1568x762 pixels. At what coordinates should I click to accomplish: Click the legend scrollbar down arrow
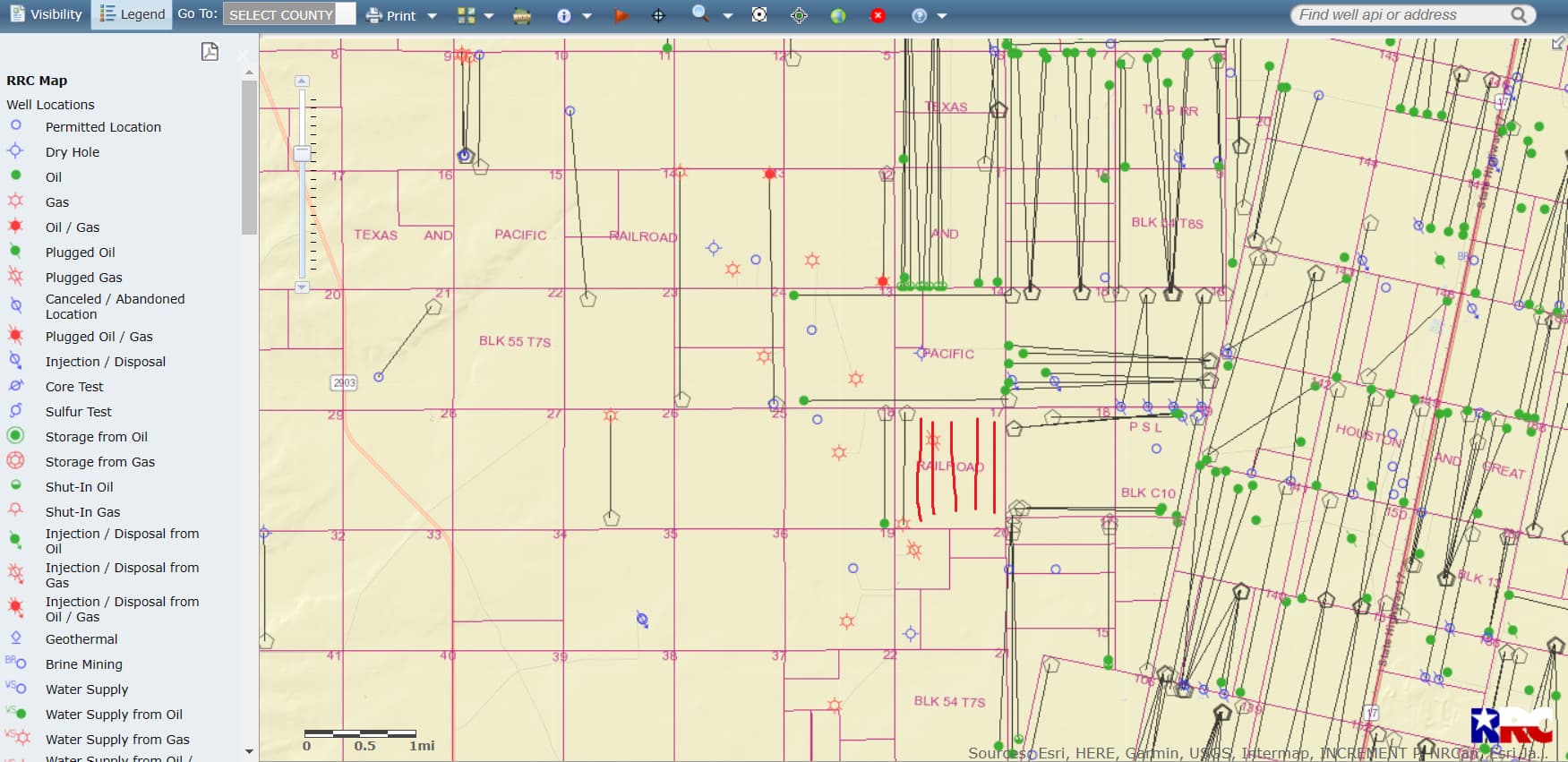click(249, 751)
